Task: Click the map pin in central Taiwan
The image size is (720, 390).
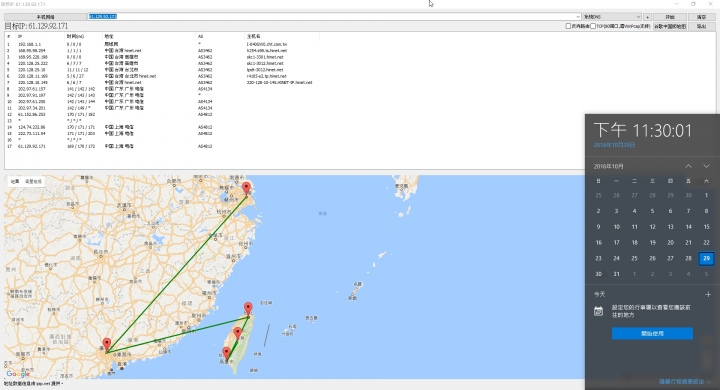Action: tap(237, 333)
